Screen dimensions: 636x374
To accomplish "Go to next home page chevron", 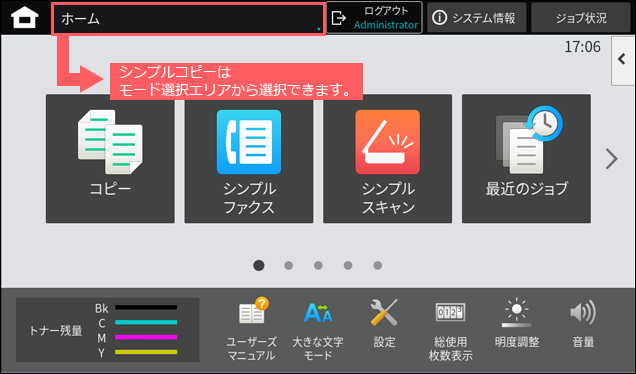I will point(611,159).
